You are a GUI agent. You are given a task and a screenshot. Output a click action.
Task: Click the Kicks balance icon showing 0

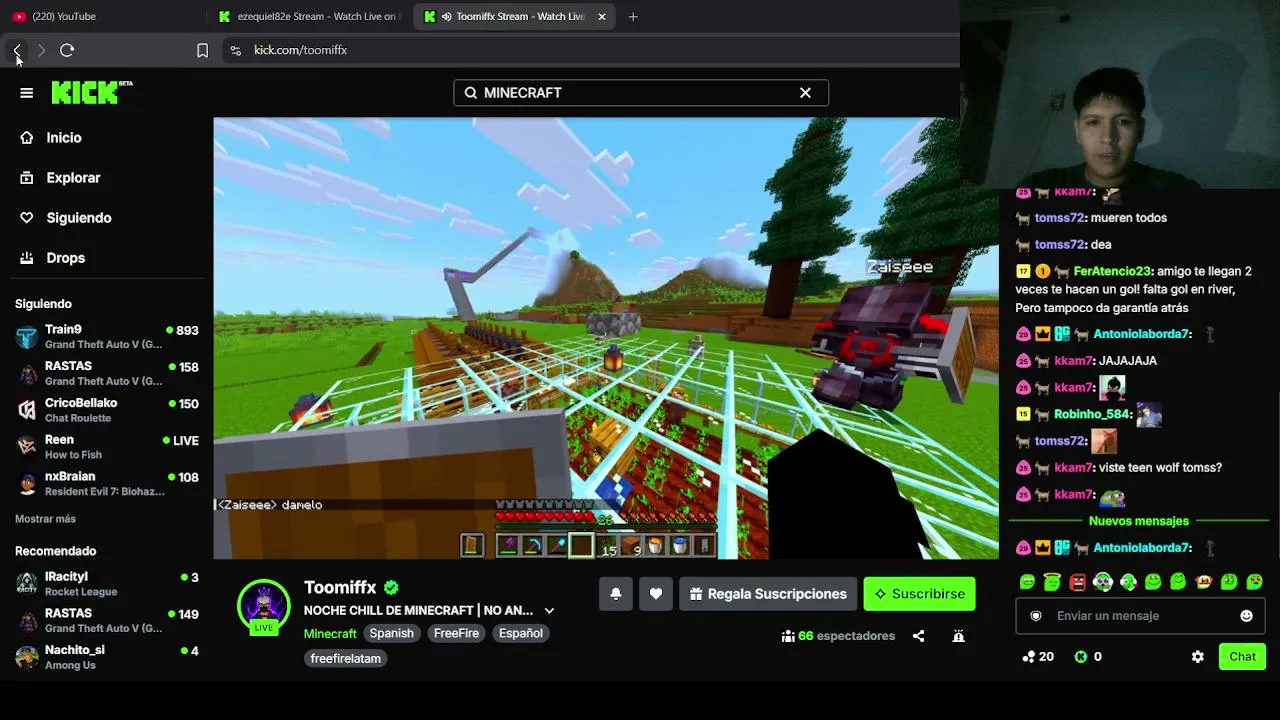(1080, 657)
